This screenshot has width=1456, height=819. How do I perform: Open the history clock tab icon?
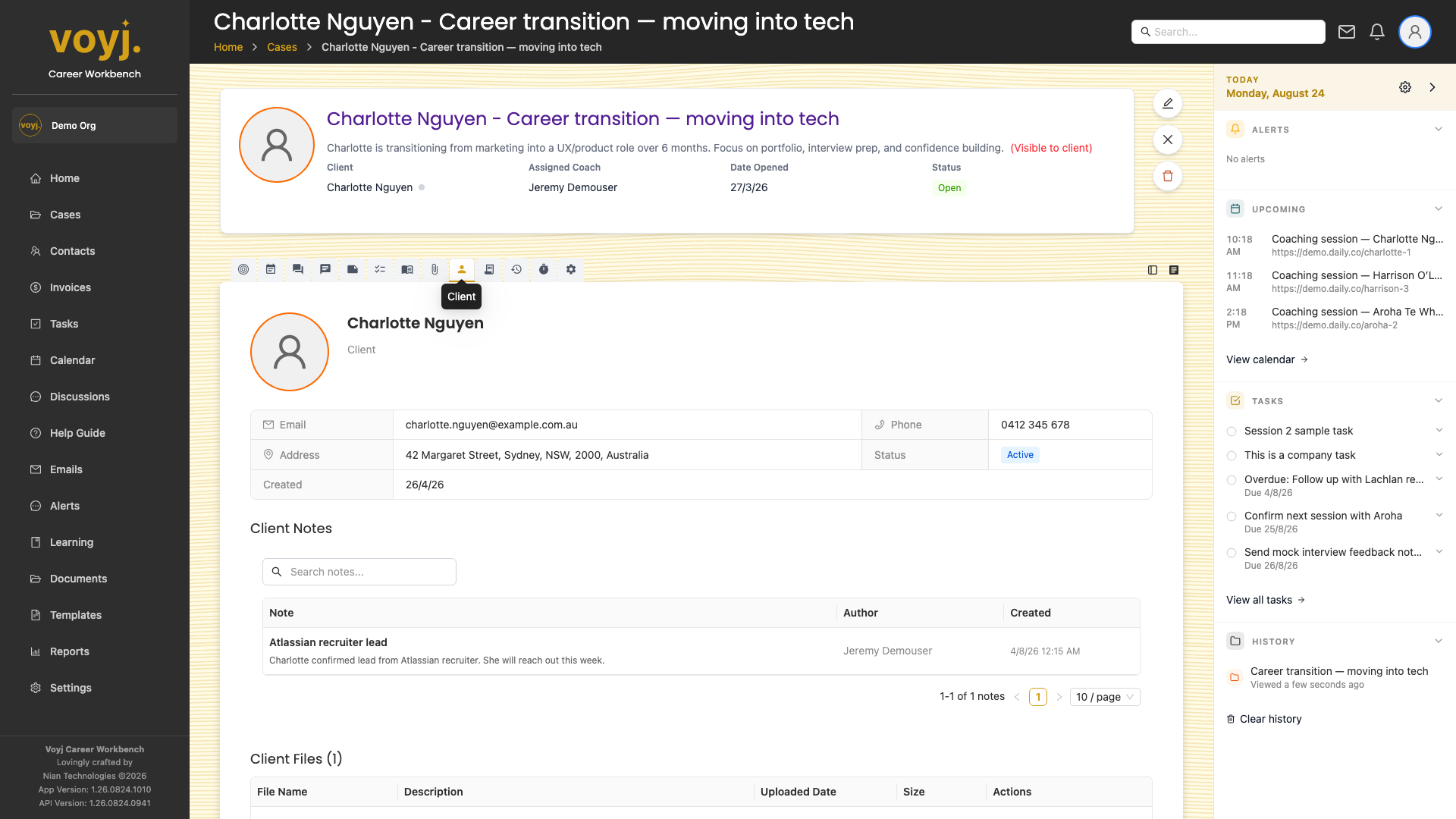point(516,269)
